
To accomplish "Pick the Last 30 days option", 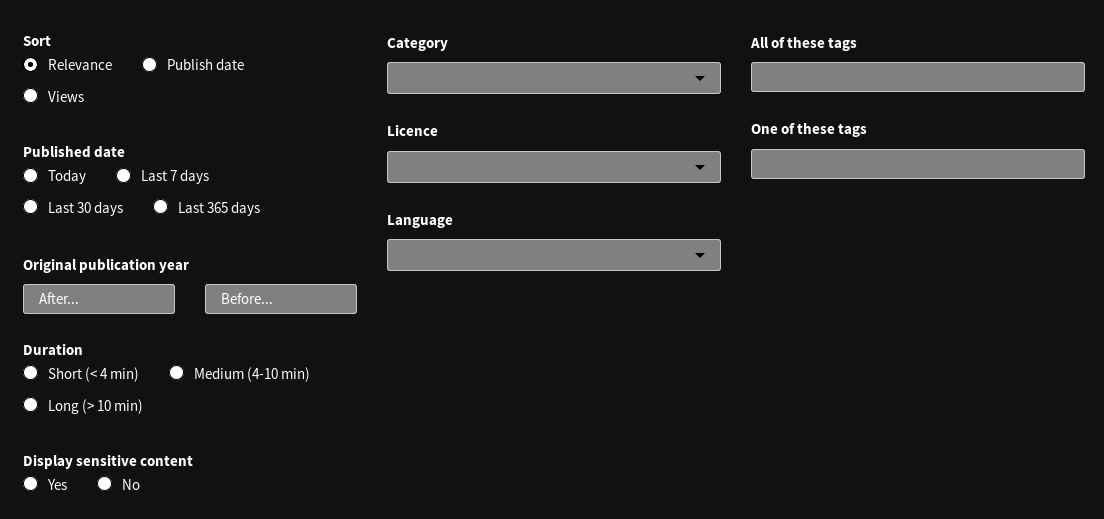I will [x=30, y=207].
